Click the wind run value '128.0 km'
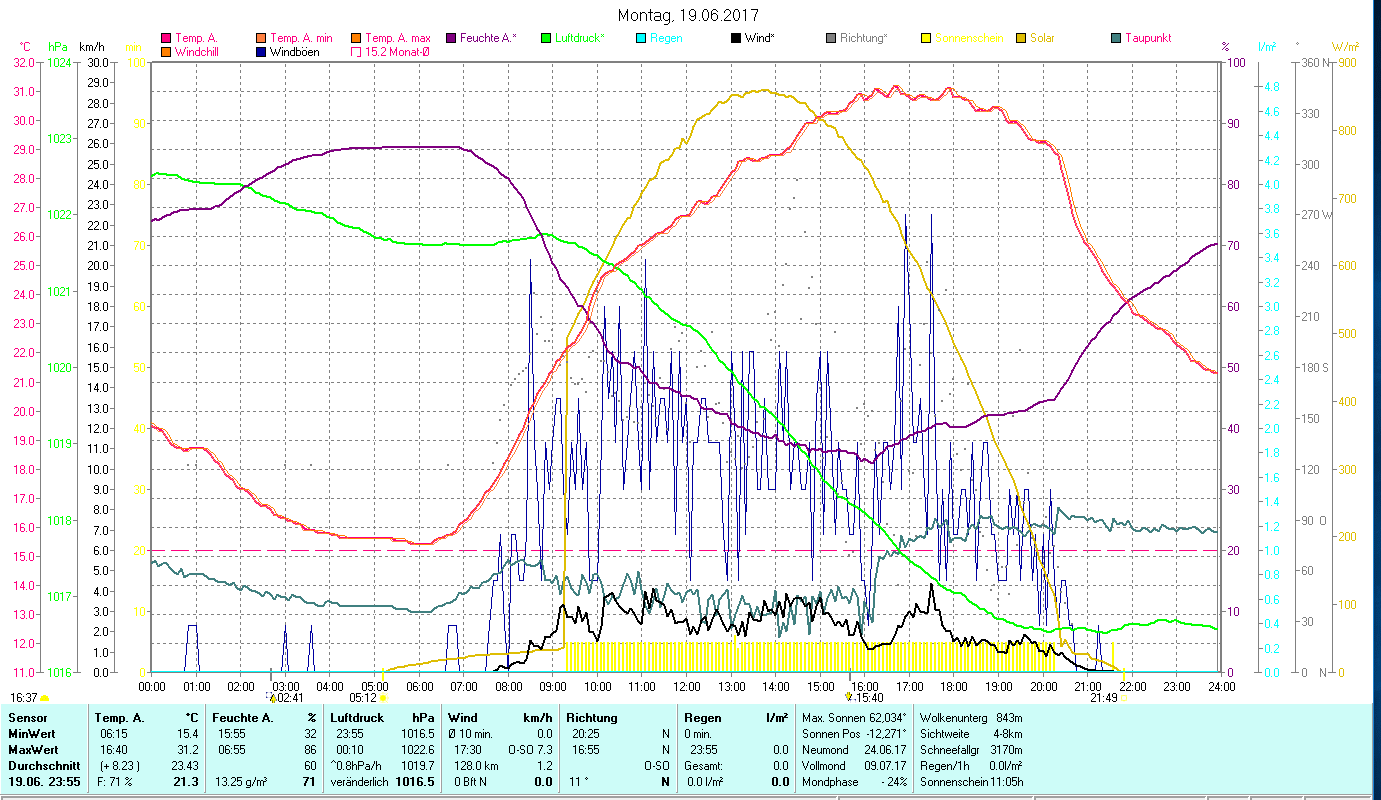 (x=476, y=765)
